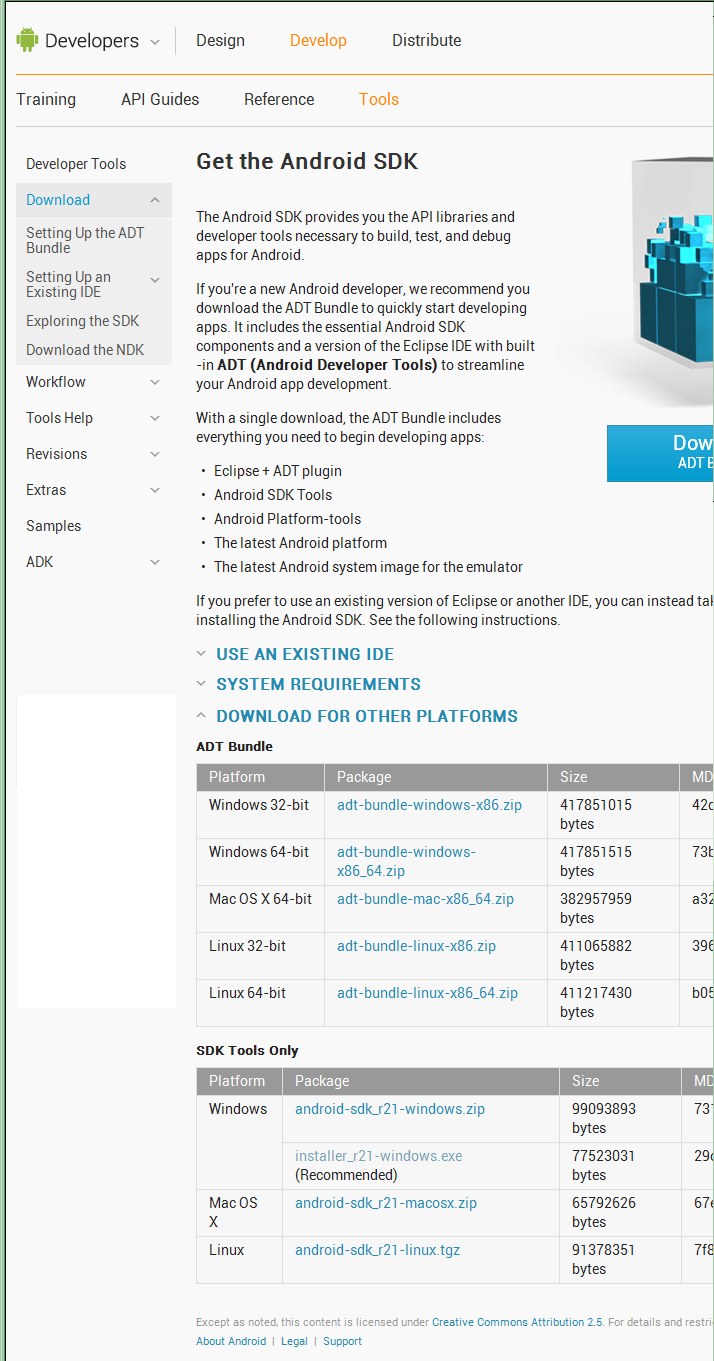Expand the ADK sidebar chevron
Viewport: 714px width, 1361px height.
(x=155, y=562)
